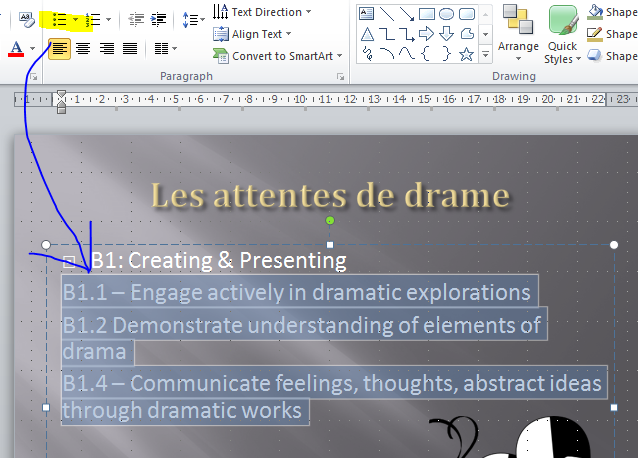
Task: Move the shapes gallery to the next row
Action: tap(485, 34)
